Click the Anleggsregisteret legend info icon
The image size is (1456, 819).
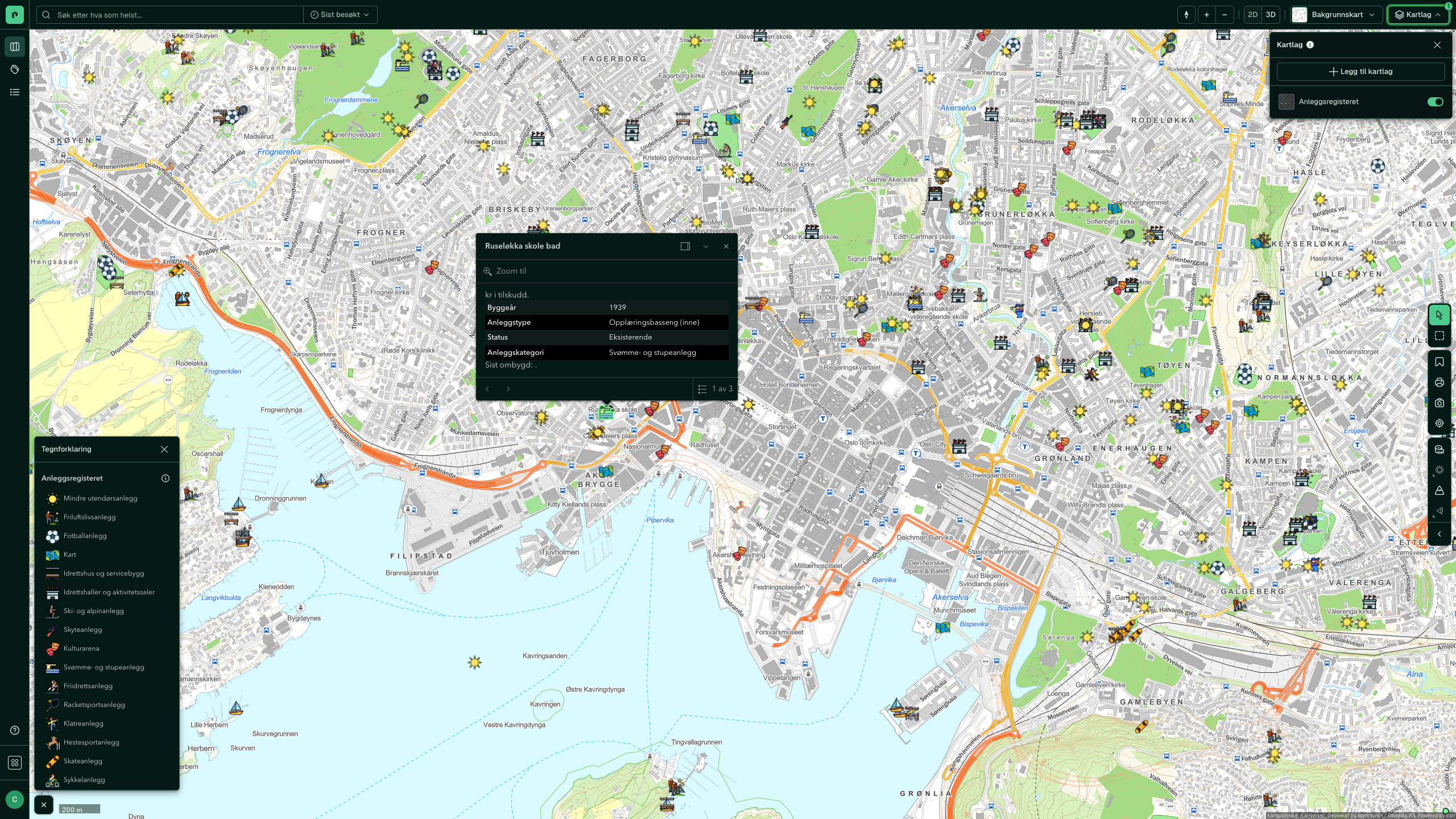point(166,478)
